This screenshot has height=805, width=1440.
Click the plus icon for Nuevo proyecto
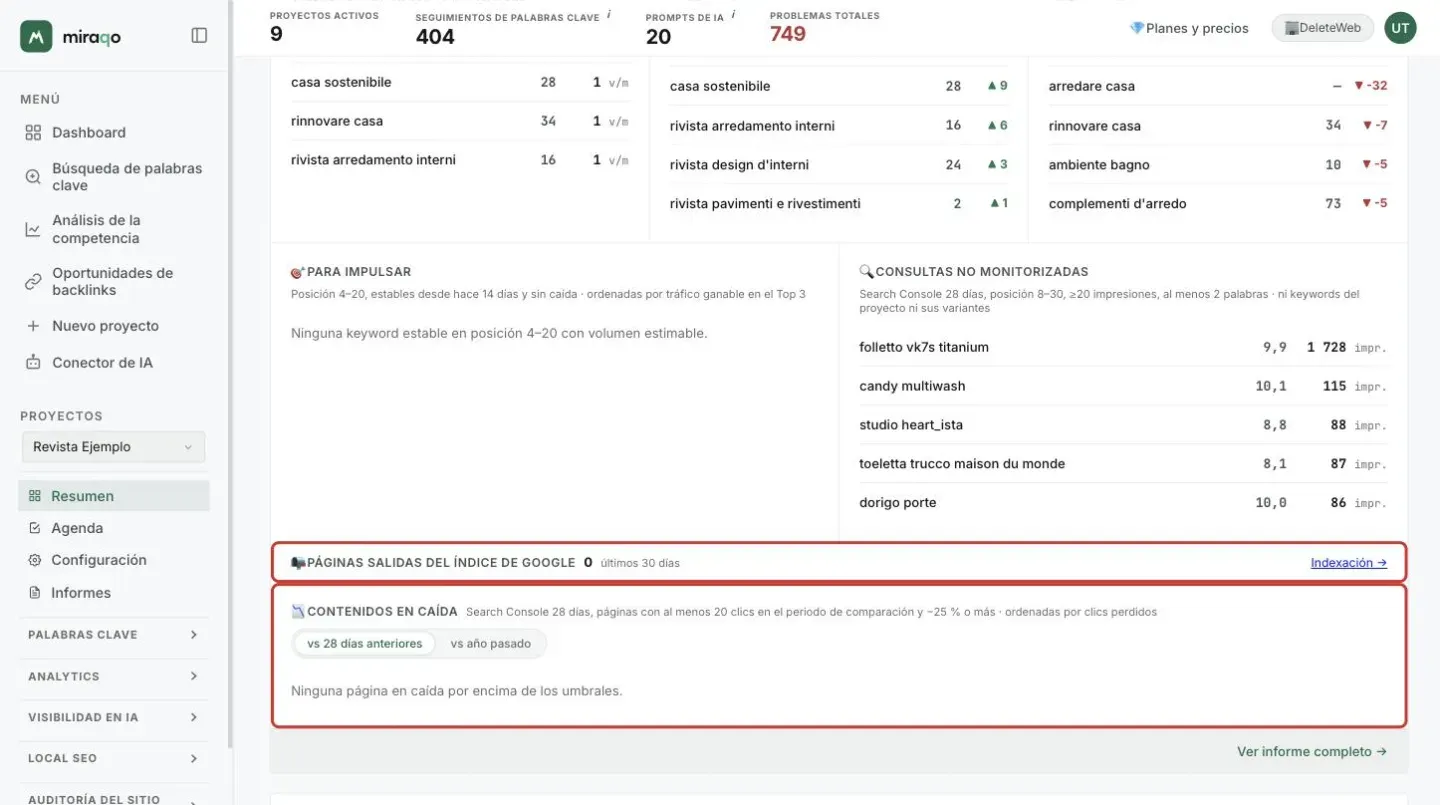[33, 326]
